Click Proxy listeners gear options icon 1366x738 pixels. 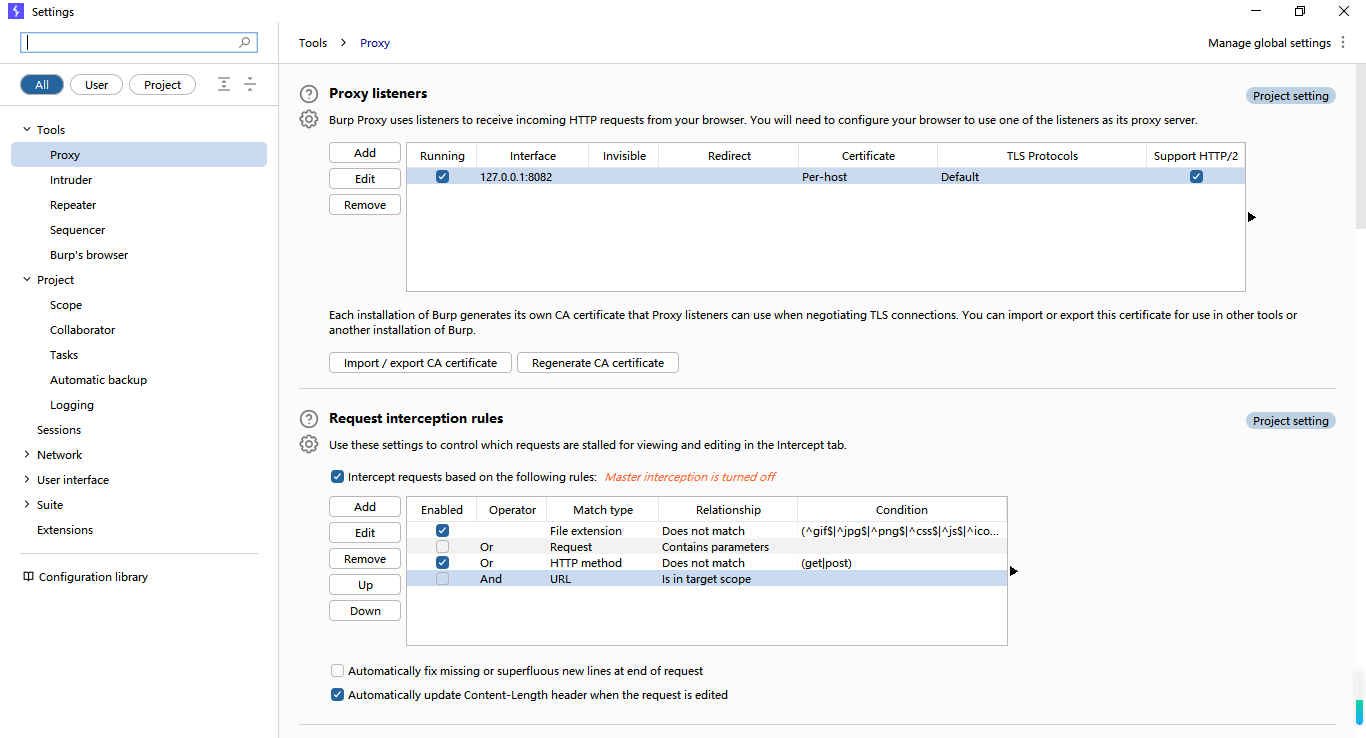click(309, 119)
